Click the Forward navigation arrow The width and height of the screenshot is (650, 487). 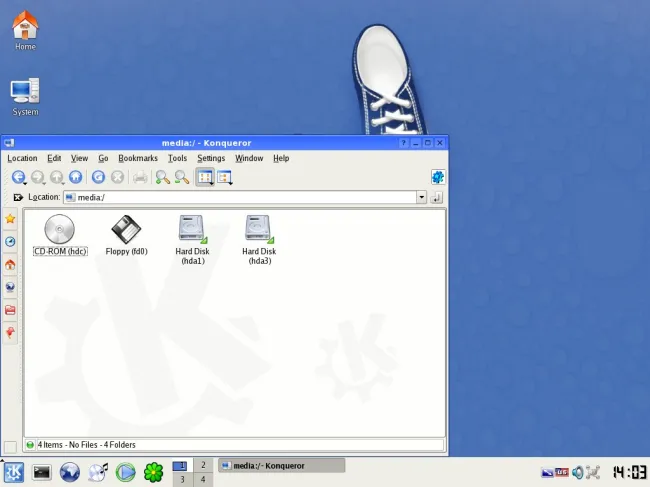[x=38, y=177]
